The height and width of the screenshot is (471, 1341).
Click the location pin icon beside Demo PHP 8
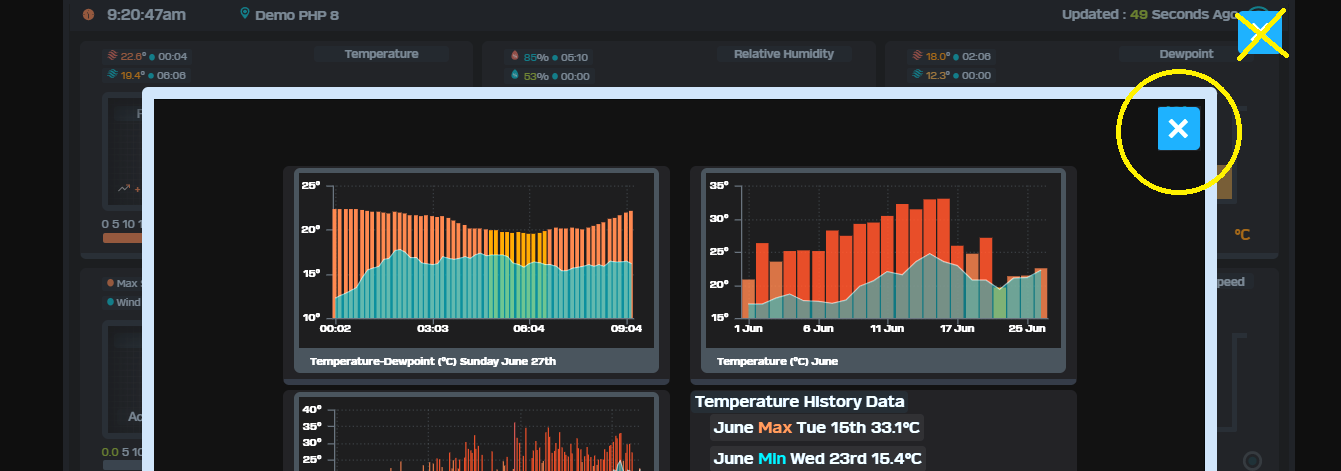pos(244,14)
